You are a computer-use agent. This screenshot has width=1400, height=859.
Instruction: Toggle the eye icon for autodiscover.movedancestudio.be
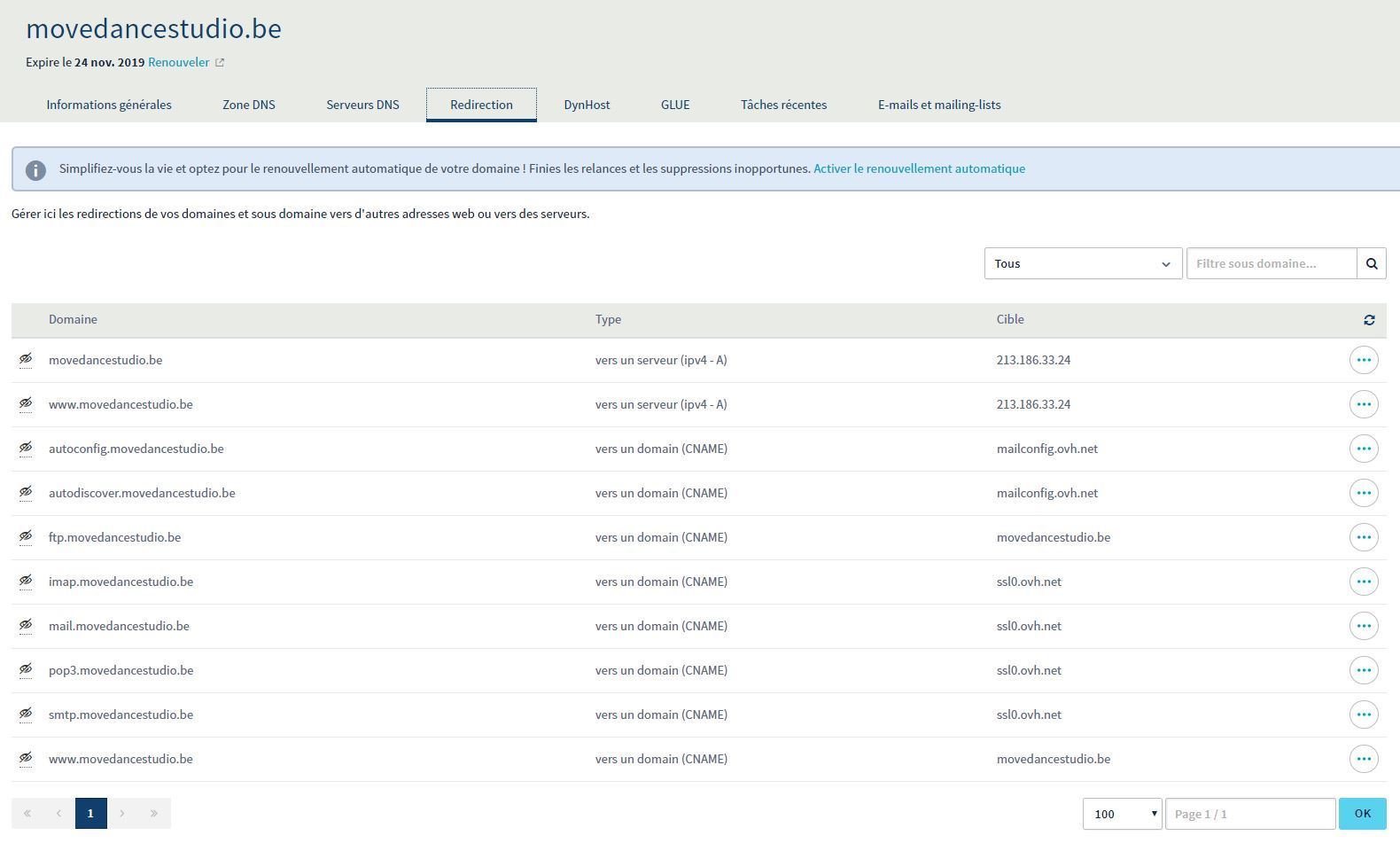[x=26, y=492]
